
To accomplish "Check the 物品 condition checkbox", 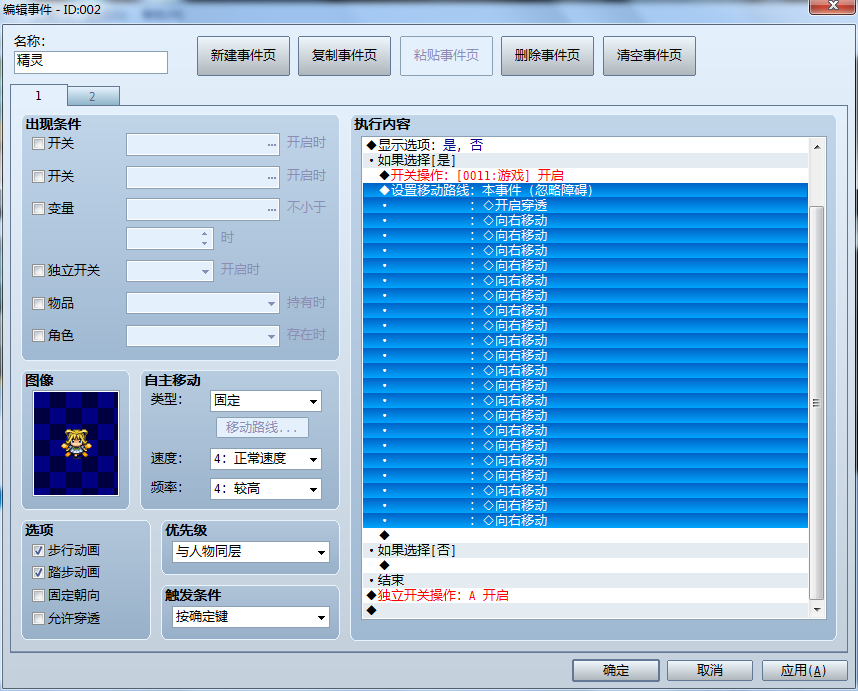I will coord(38,303).
